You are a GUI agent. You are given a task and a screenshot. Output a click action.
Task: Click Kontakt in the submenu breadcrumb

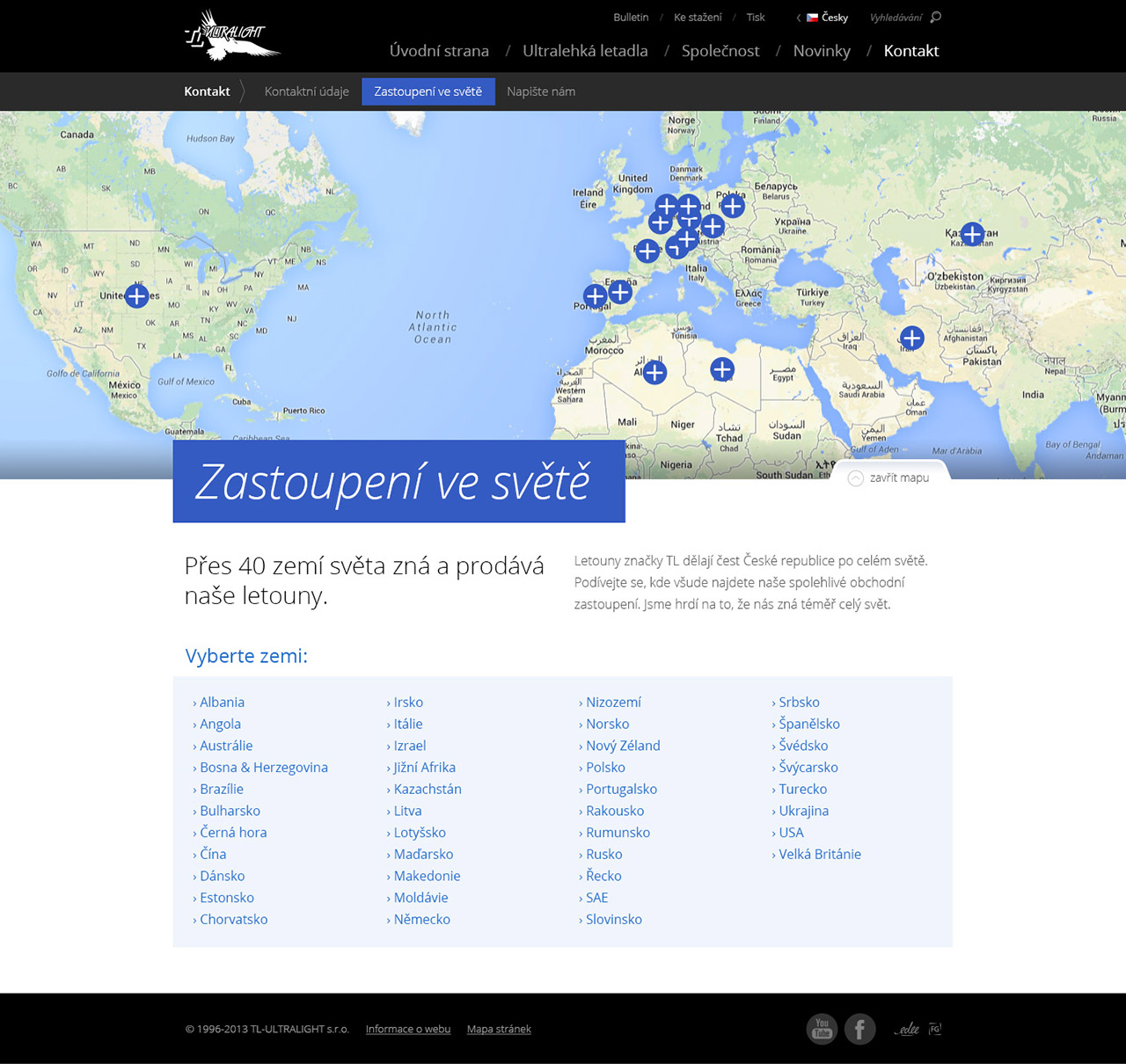tap(207, 91)
